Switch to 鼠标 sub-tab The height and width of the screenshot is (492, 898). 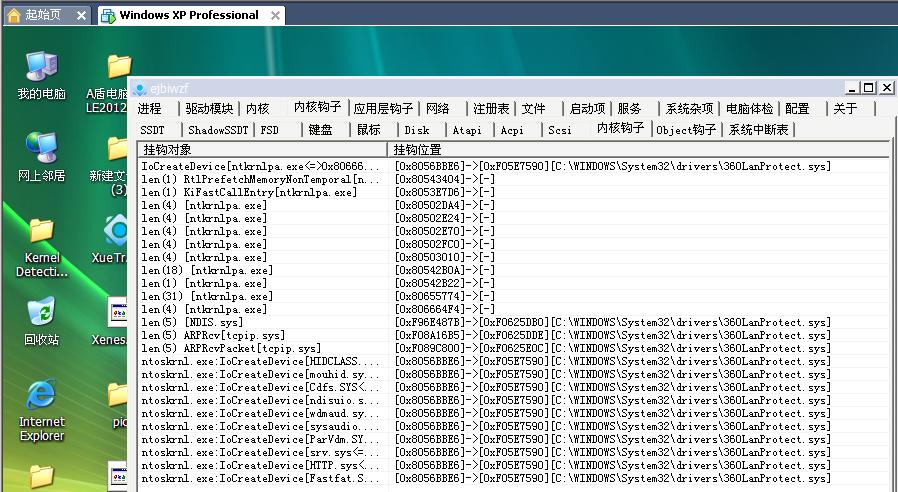(x=368, y=130)
